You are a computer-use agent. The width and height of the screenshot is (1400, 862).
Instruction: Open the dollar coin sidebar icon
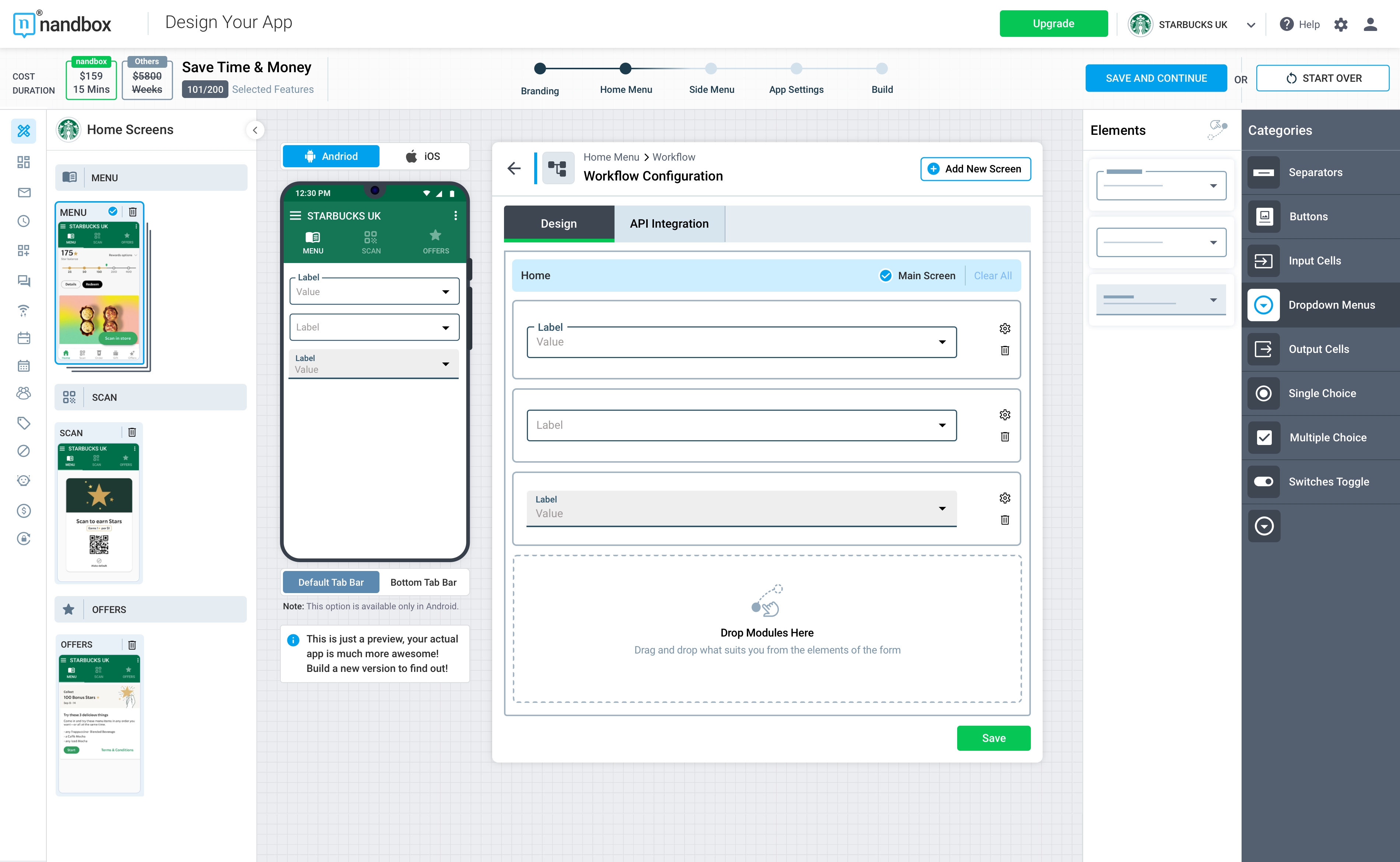[23, 510]
